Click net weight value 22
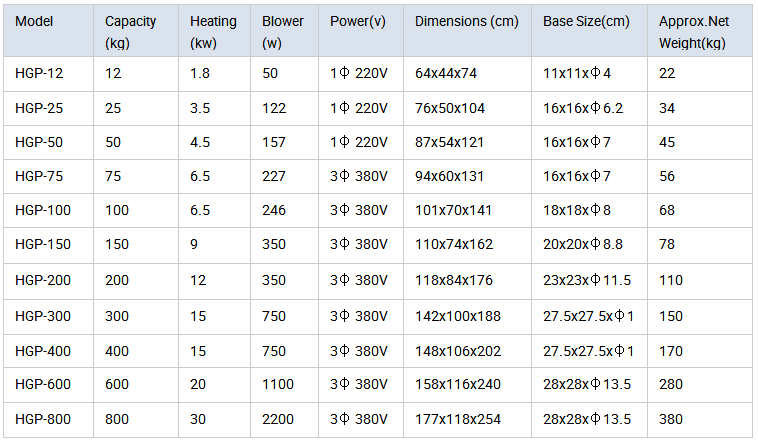Image resolution: width=758 pixels, height=443 pixels. (667, 74)
